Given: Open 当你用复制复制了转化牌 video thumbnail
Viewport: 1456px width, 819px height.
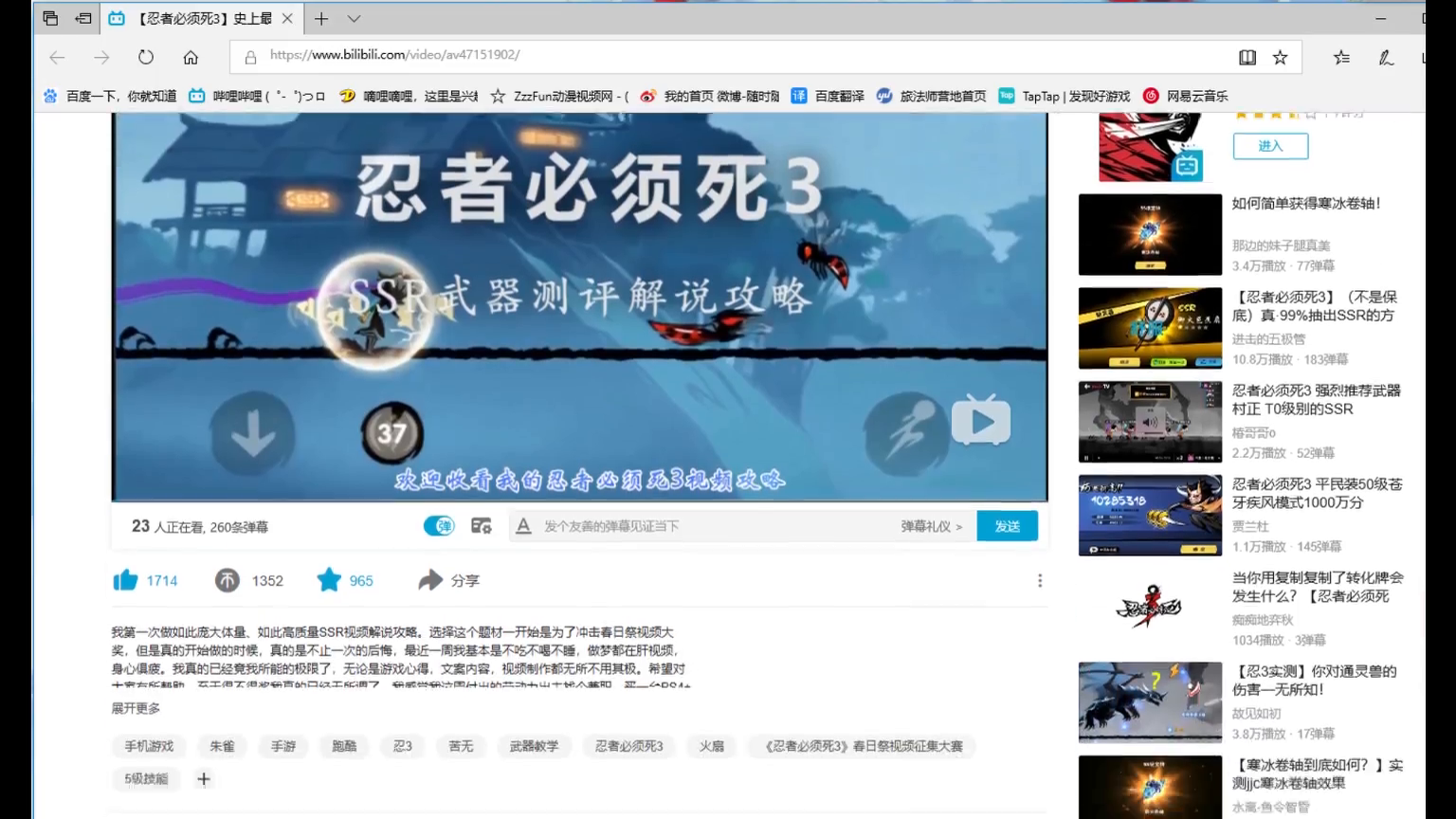Looking at the screenshot, I should [x=1150, y=609].
